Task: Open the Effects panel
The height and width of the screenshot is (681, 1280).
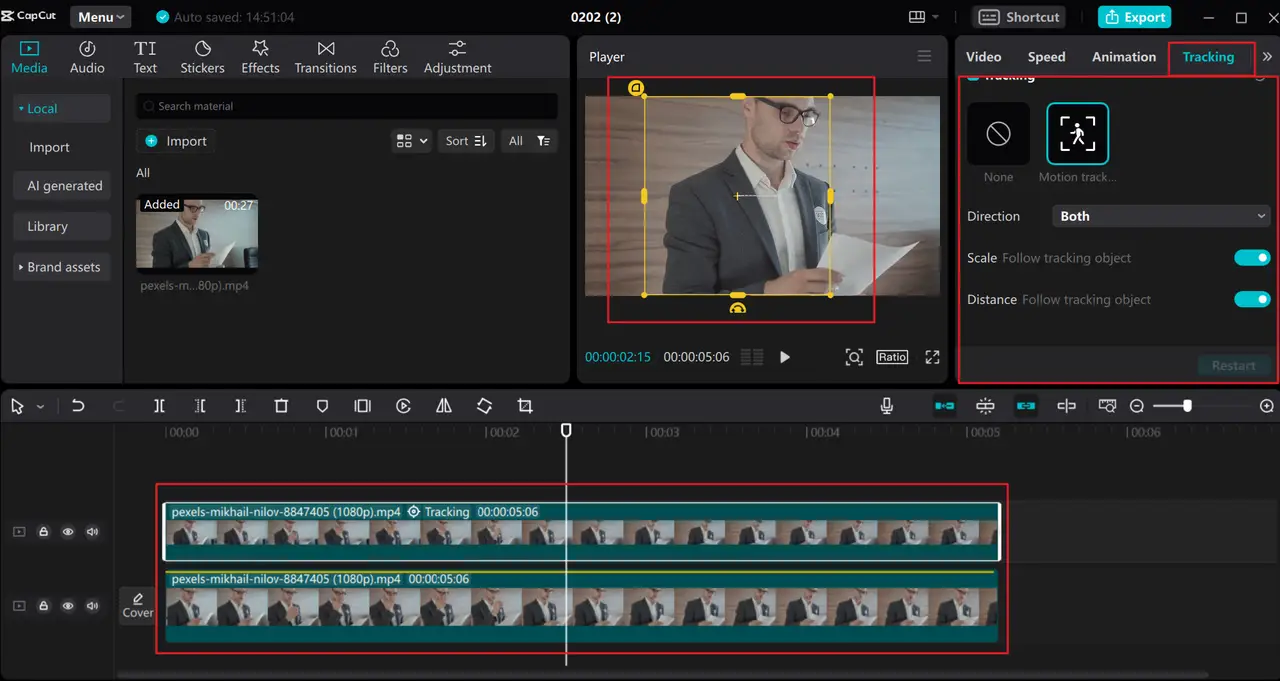Action: click(x=260, y=57)
